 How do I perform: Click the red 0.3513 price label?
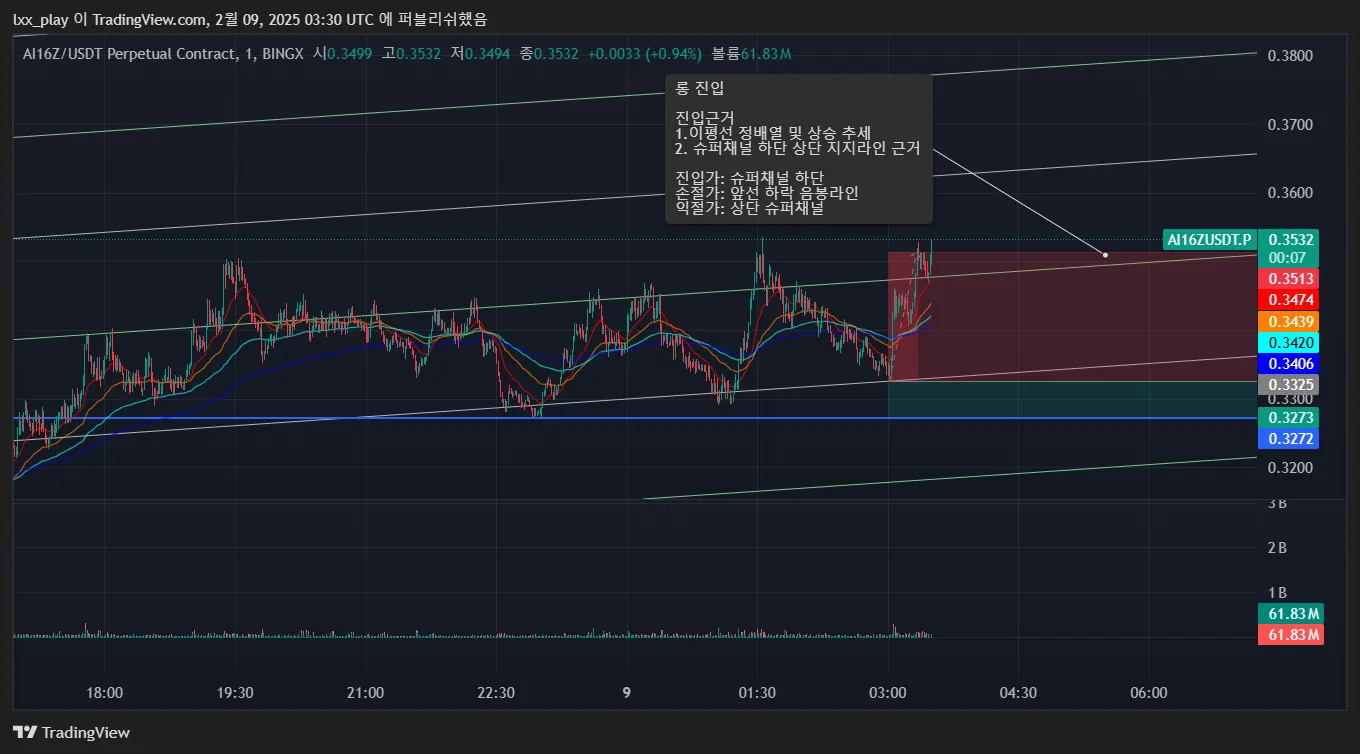pos(1290,278)
